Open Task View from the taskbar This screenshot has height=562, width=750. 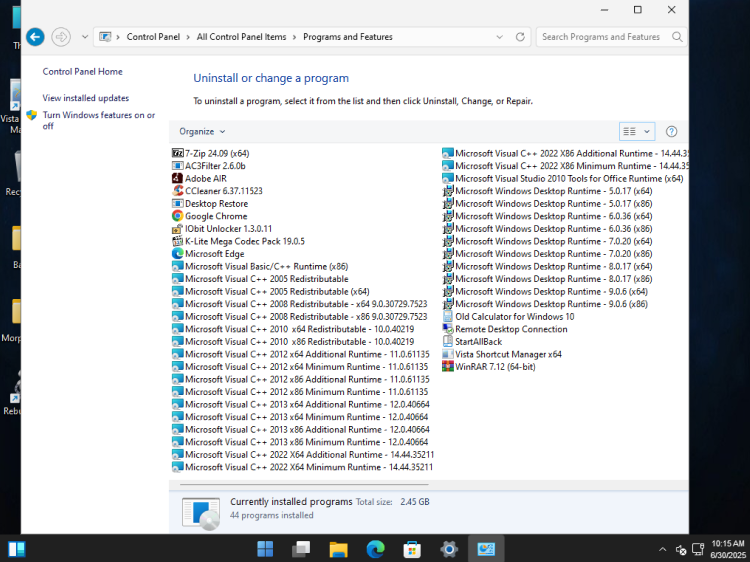pos(301,549)
